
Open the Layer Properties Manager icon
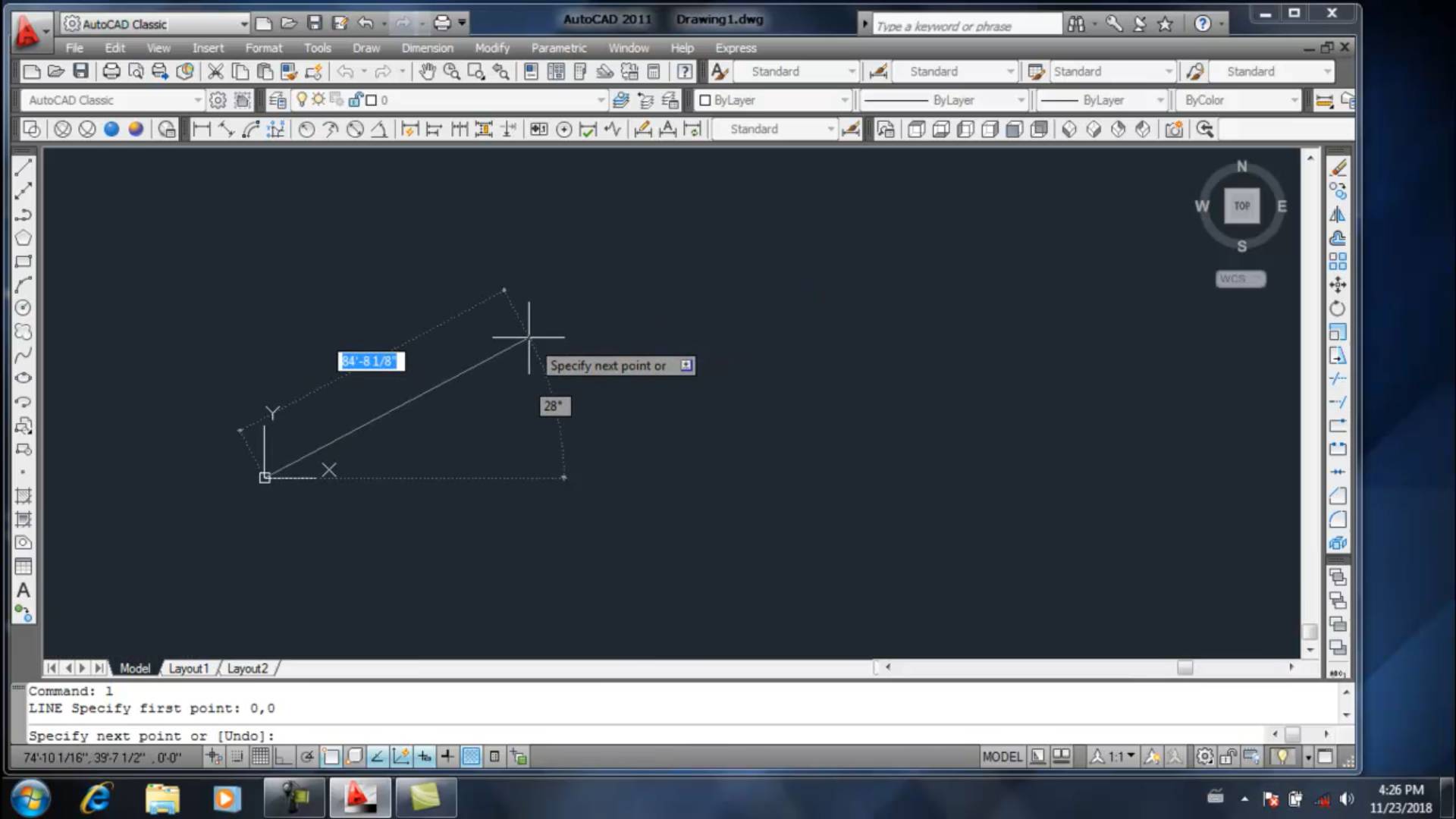[278, 100]
